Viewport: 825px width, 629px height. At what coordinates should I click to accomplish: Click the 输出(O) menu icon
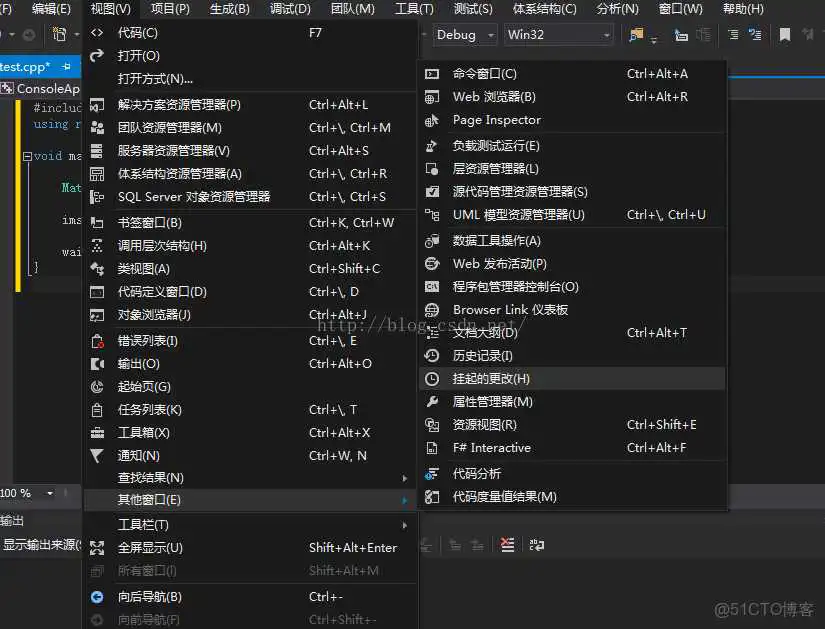click(97, 364)
